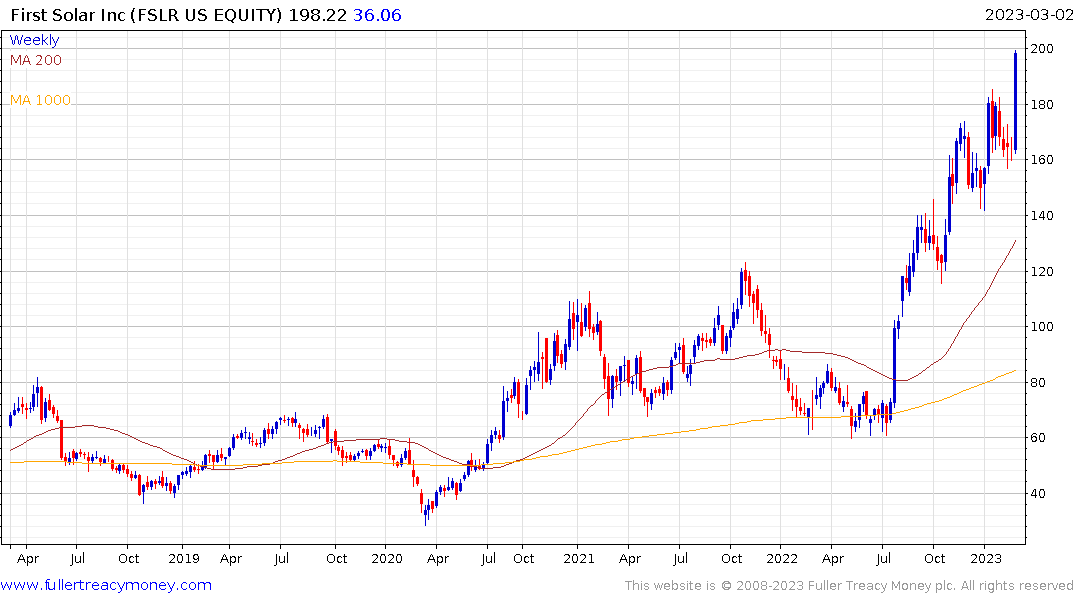Viewport: 1075px width, 600px height.
Task: Click the www.fullertreacymoney.com link
Action: 106,585
